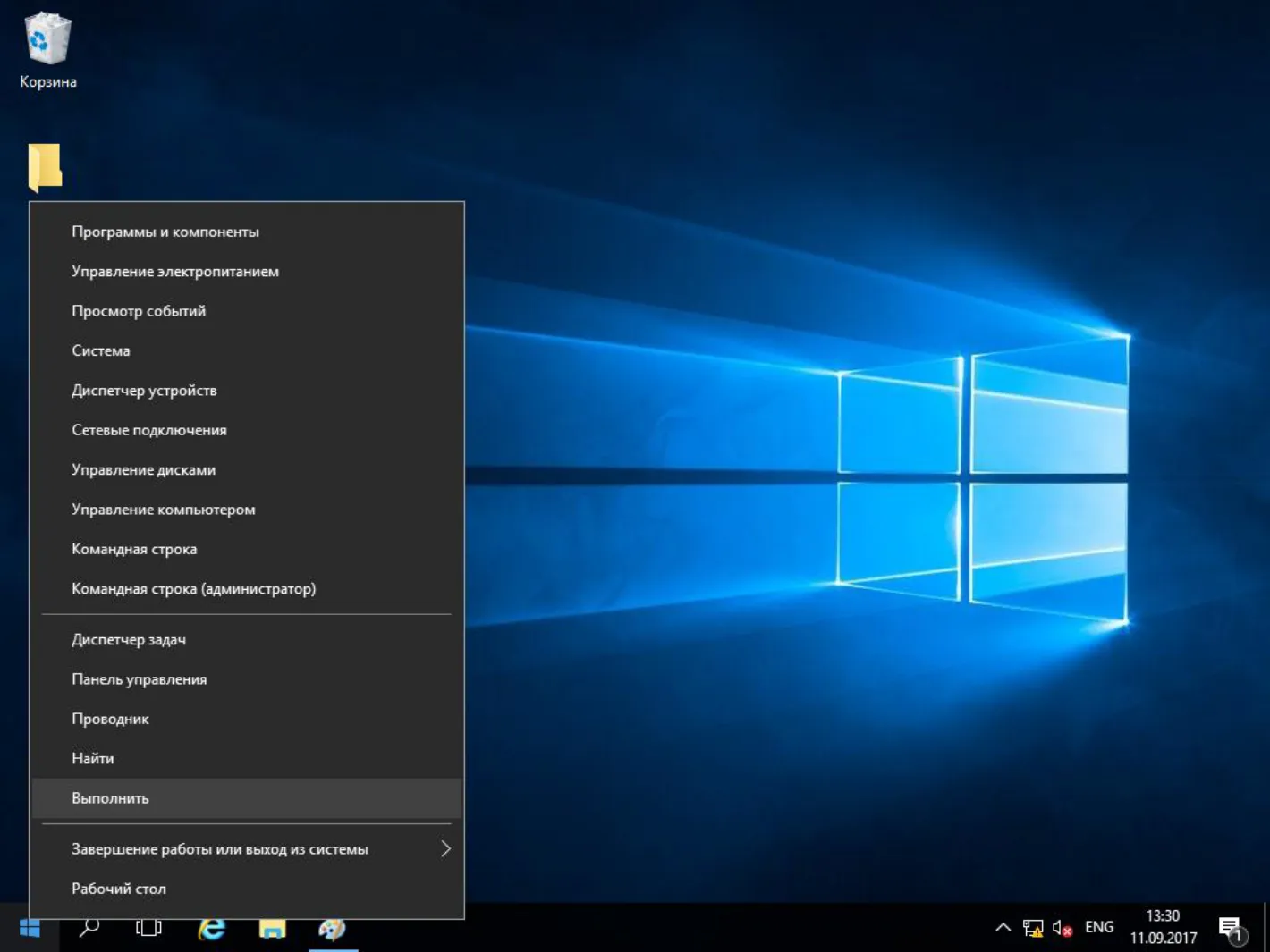Open the Action Center notifications icon
The width and height of the screenshot is (1270, 952).
pos(1232,930)
